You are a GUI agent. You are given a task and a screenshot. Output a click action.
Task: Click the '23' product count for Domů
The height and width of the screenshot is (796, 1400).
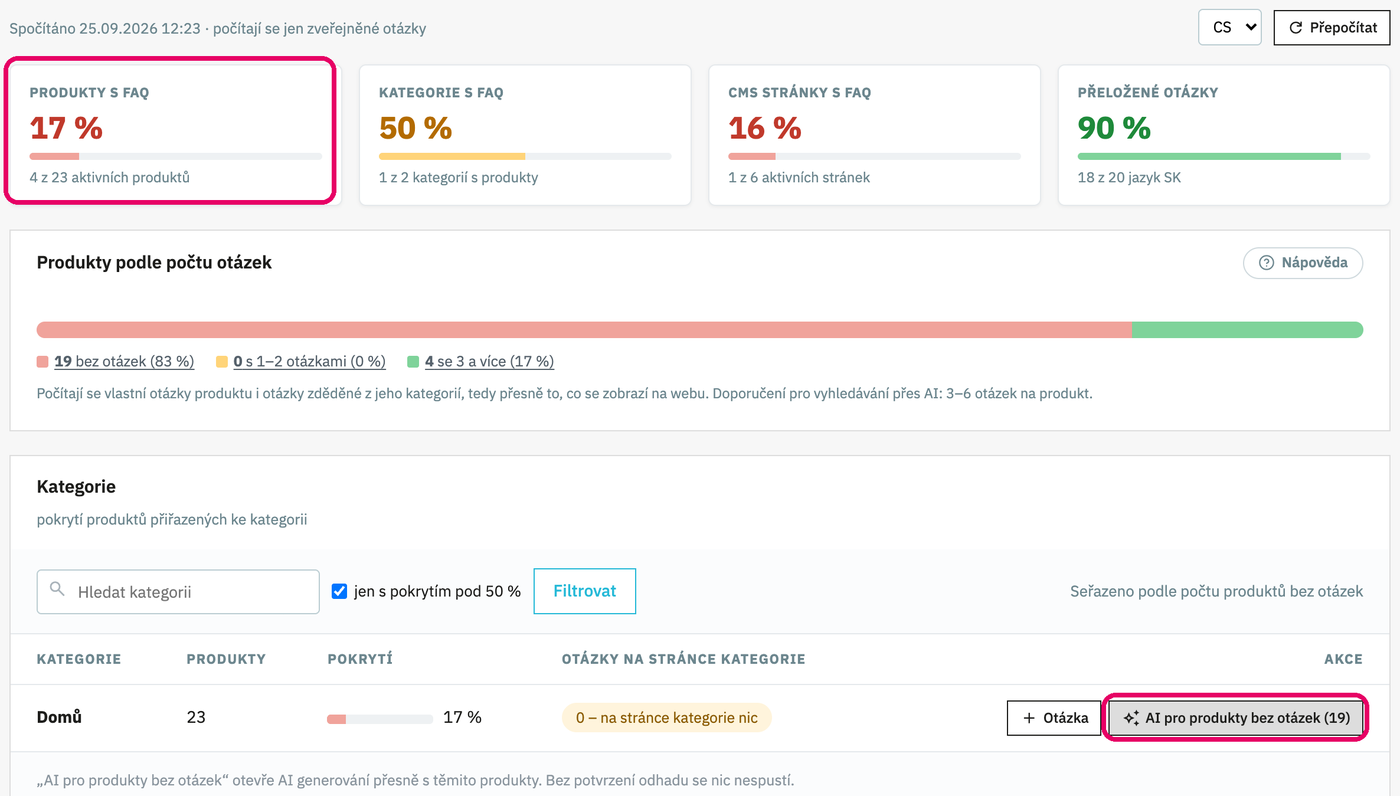pos(196,718)
